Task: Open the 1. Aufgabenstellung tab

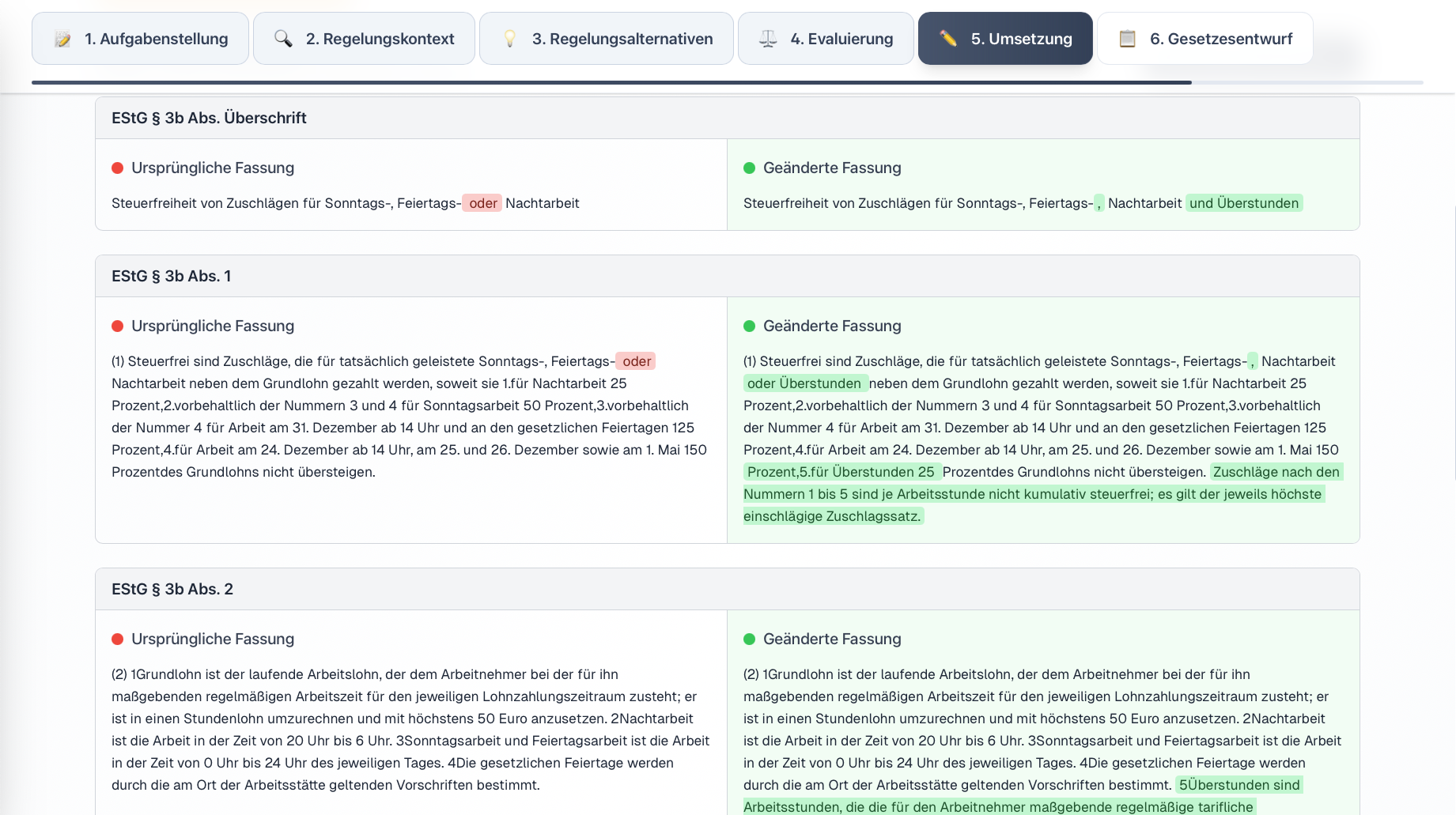Action: [140, 39]
